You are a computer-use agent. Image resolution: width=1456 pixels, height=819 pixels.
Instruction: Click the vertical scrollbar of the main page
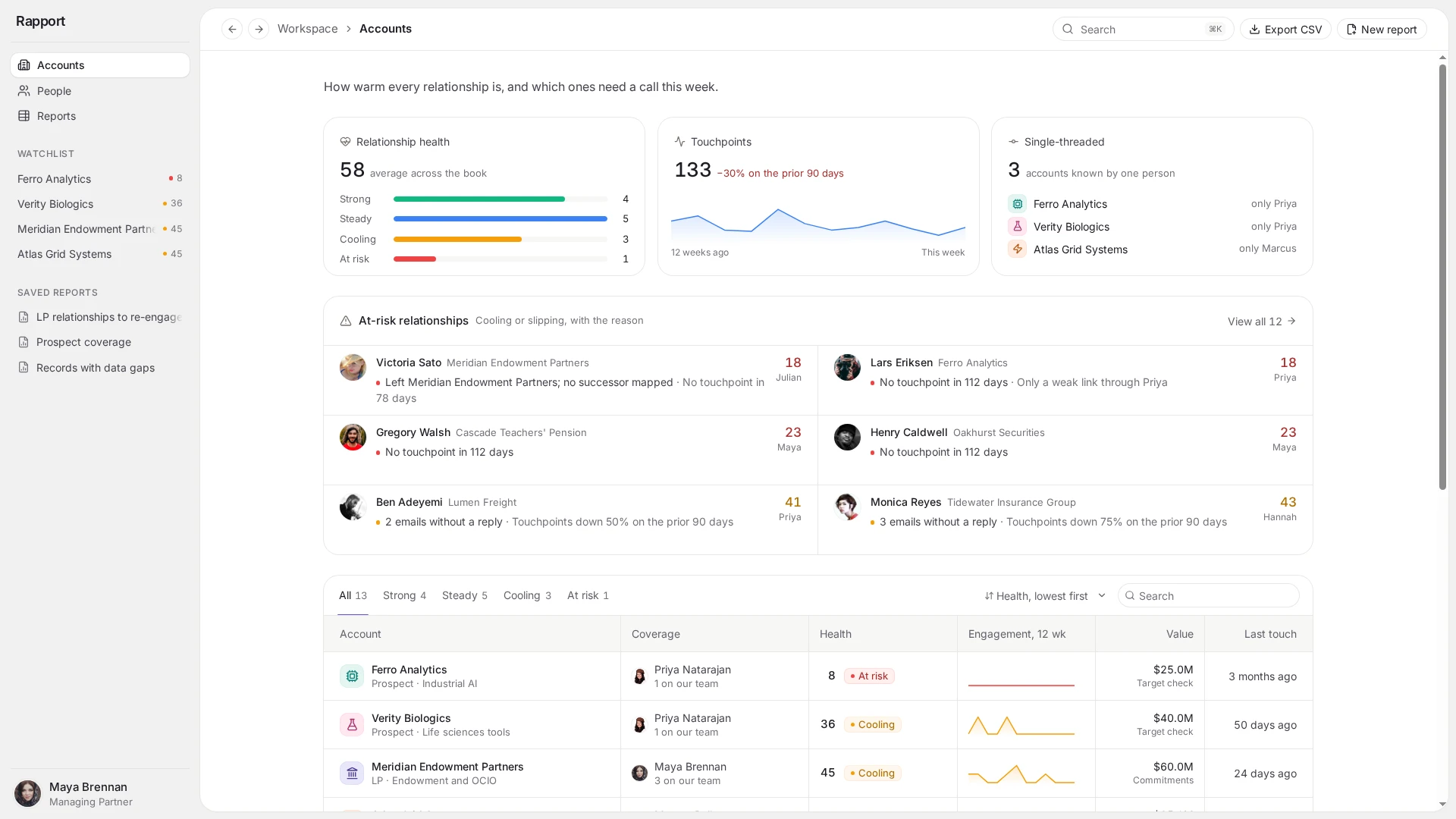click(1442, 277)
